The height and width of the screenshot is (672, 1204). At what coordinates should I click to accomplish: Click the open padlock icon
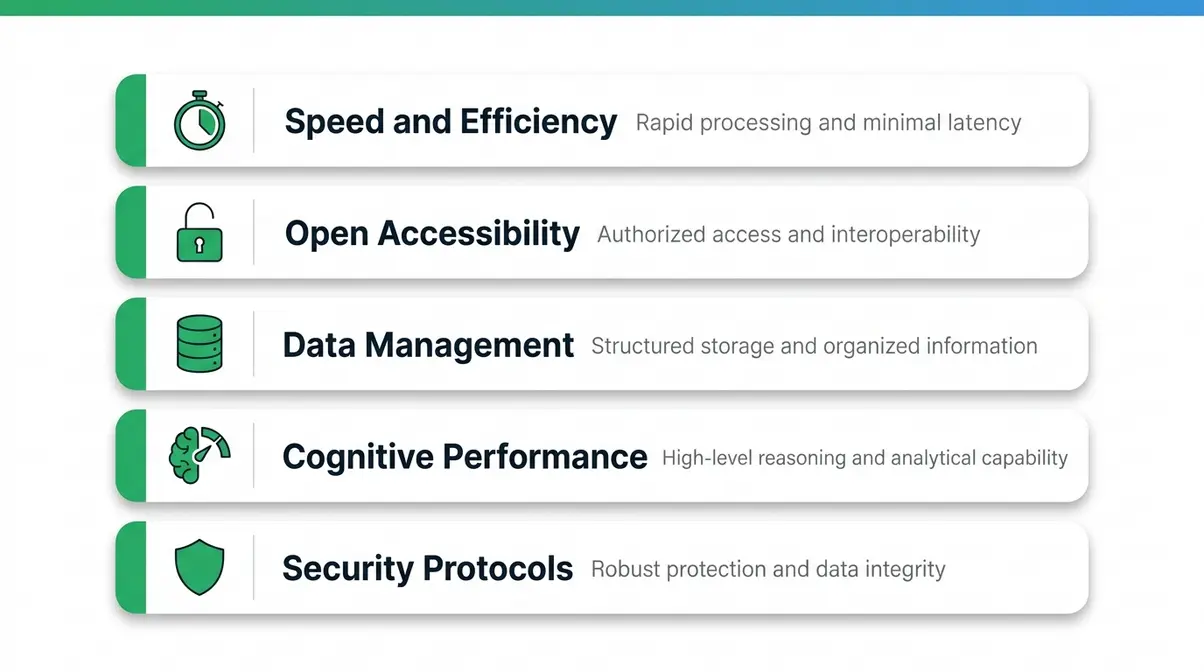pyautogui.click(x=199, y=233)
